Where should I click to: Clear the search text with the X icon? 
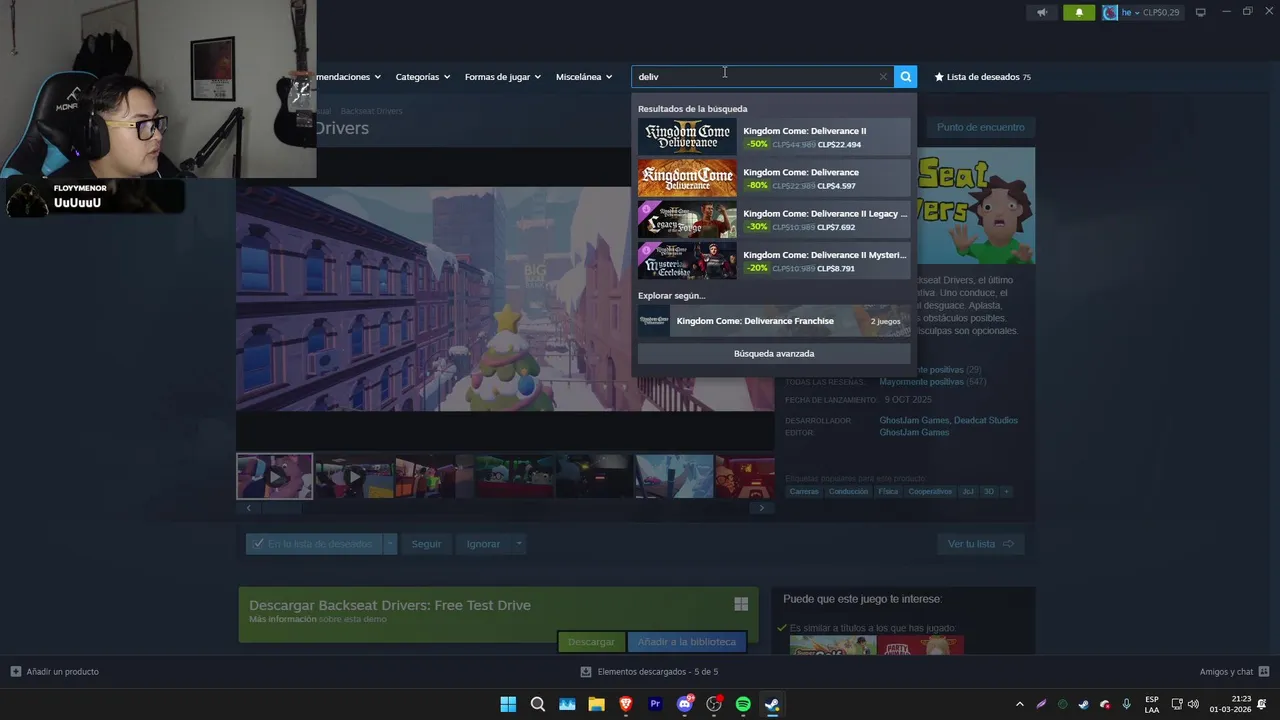(883, 77)
